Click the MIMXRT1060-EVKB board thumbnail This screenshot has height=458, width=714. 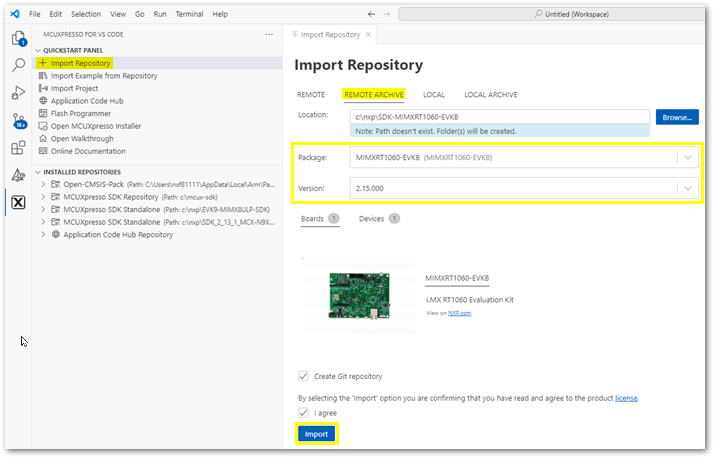359,295
